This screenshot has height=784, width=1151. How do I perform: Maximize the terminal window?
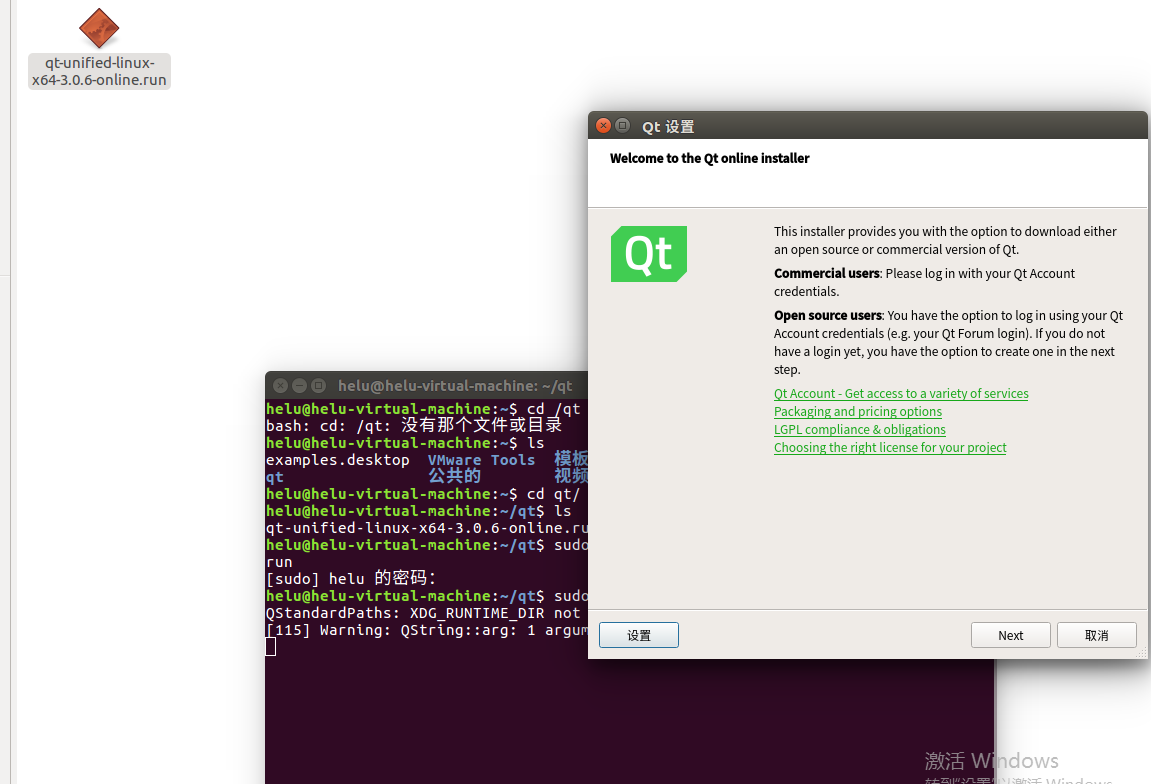coord(319,385)
